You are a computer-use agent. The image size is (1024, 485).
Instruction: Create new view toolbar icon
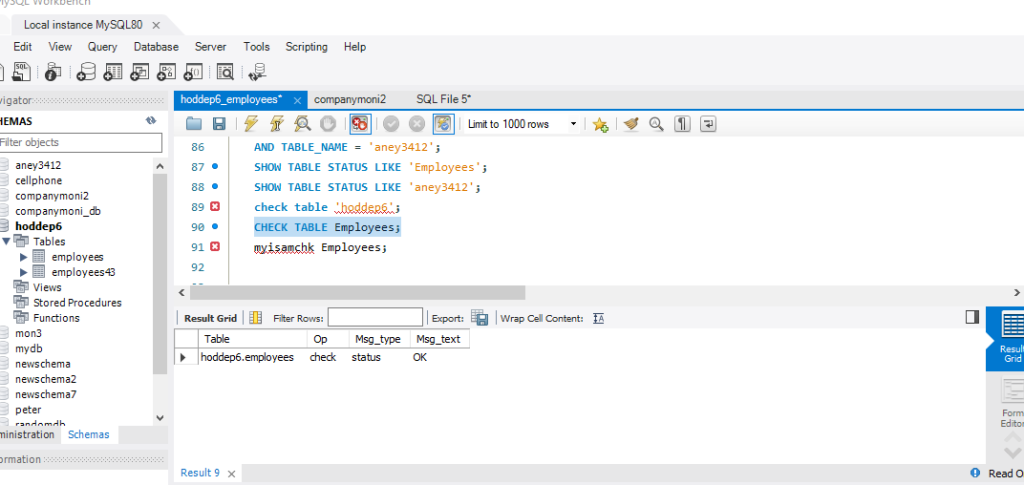click(x=140, y=71)
